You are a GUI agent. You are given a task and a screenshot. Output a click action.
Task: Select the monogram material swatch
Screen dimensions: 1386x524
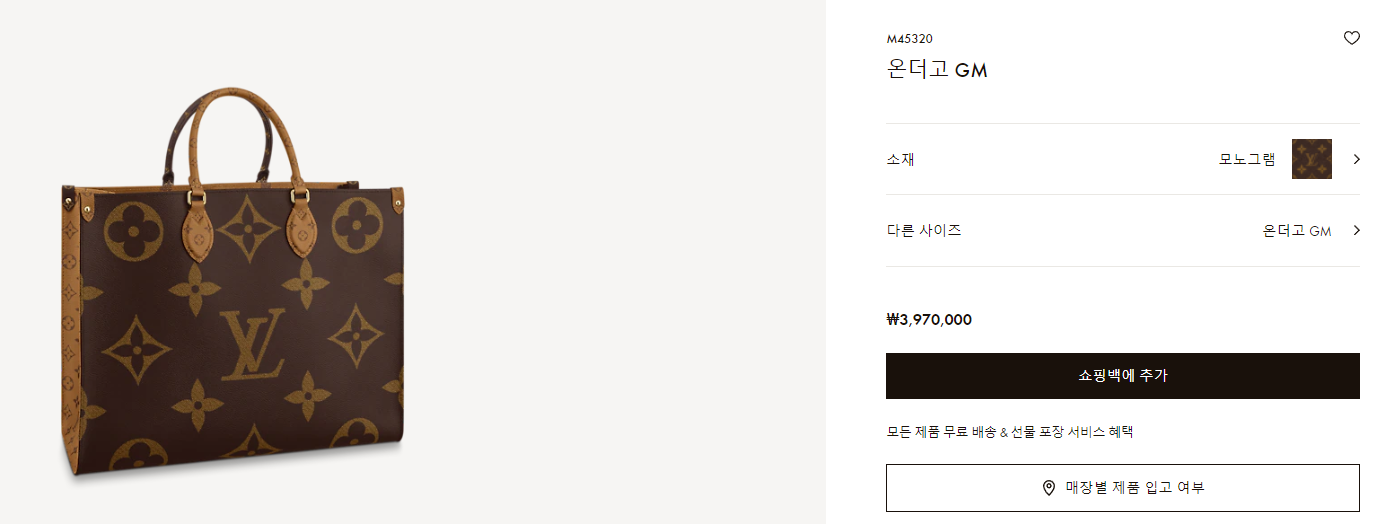[1311, 159]
